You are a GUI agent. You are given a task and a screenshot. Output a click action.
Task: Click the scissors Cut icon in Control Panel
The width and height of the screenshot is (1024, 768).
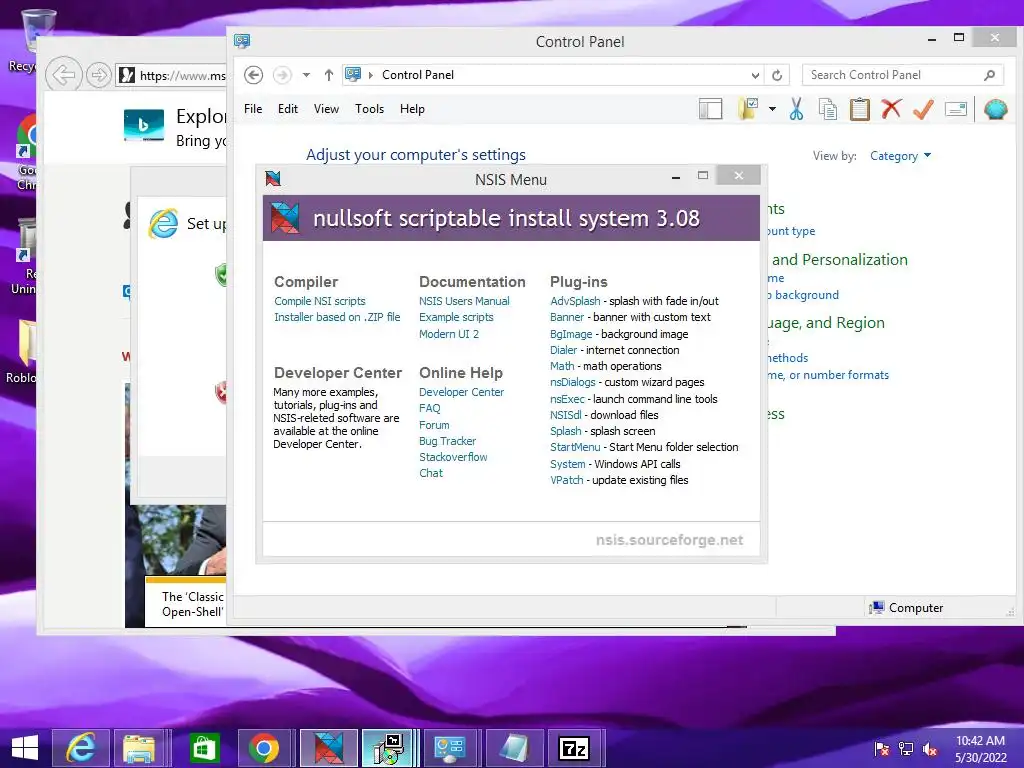pyautogui.click(x=796, y=109)
